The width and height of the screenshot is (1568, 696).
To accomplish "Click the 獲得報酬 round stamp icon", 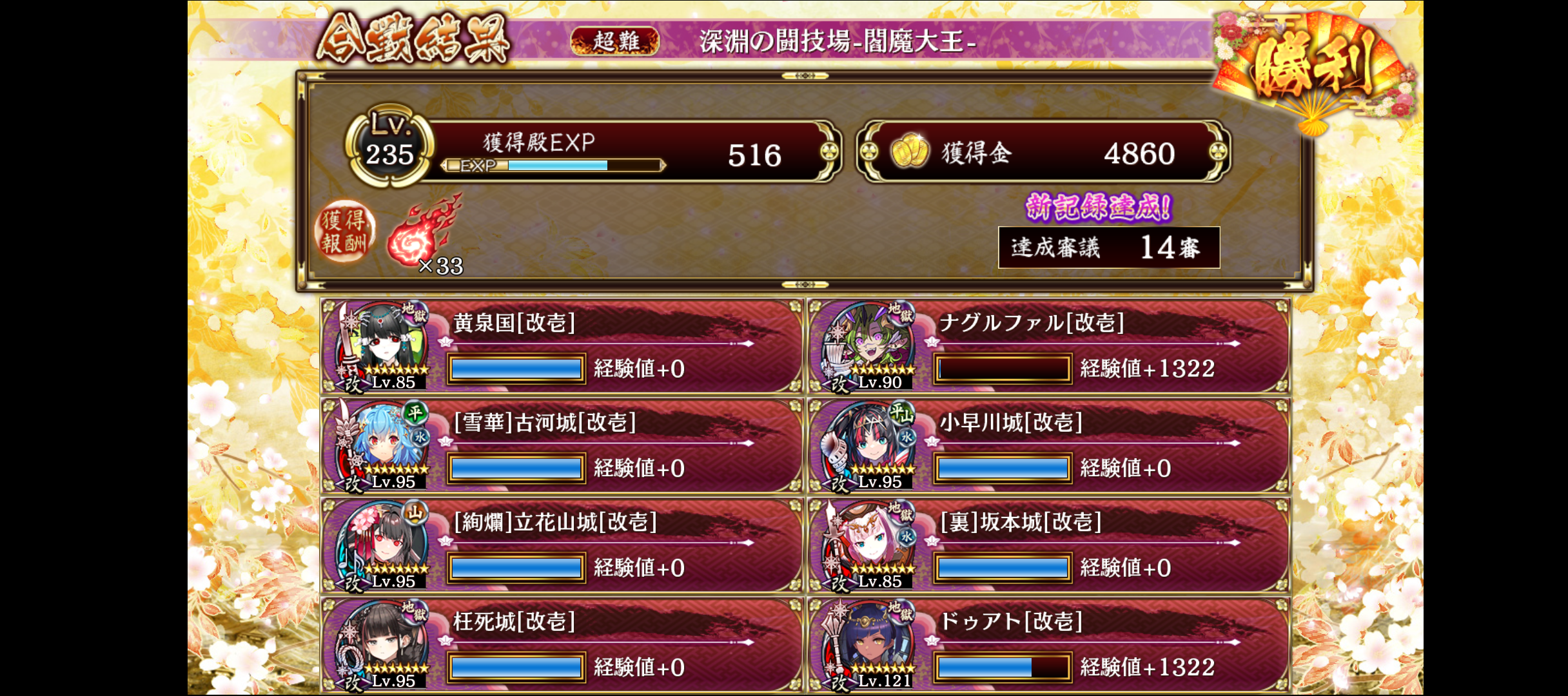I will [x=345, y=232].
